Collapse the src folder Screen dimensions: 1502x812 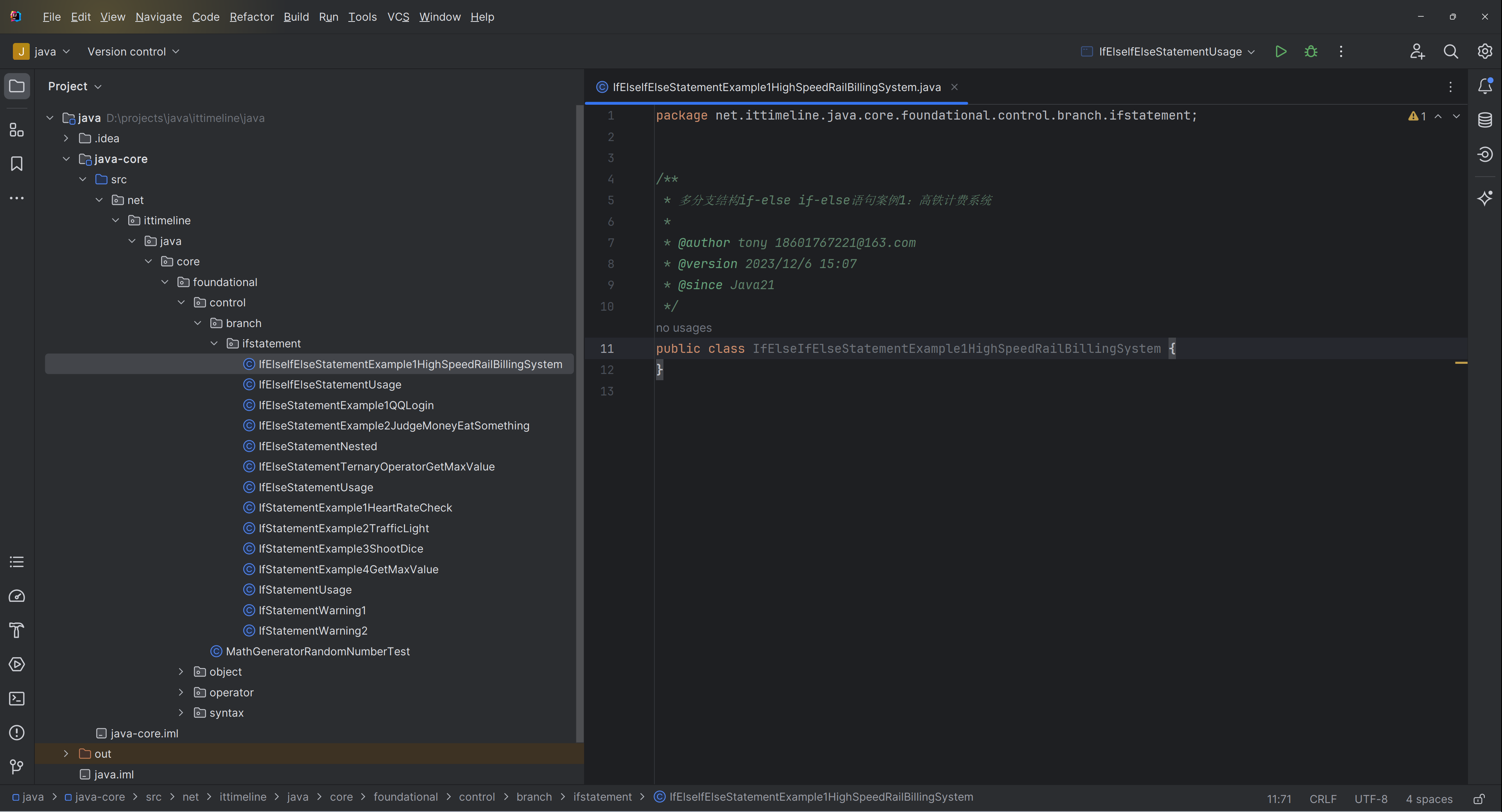point(82,179)
